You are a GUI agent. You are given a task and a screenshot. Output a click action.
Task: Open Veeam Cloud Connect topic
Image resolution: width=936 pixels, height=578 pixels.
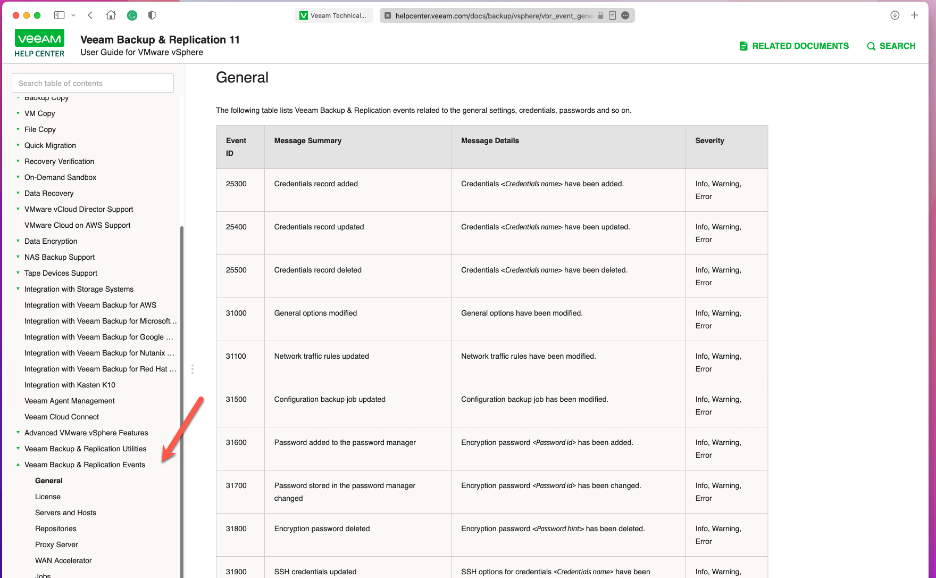[x=61, y=417]
